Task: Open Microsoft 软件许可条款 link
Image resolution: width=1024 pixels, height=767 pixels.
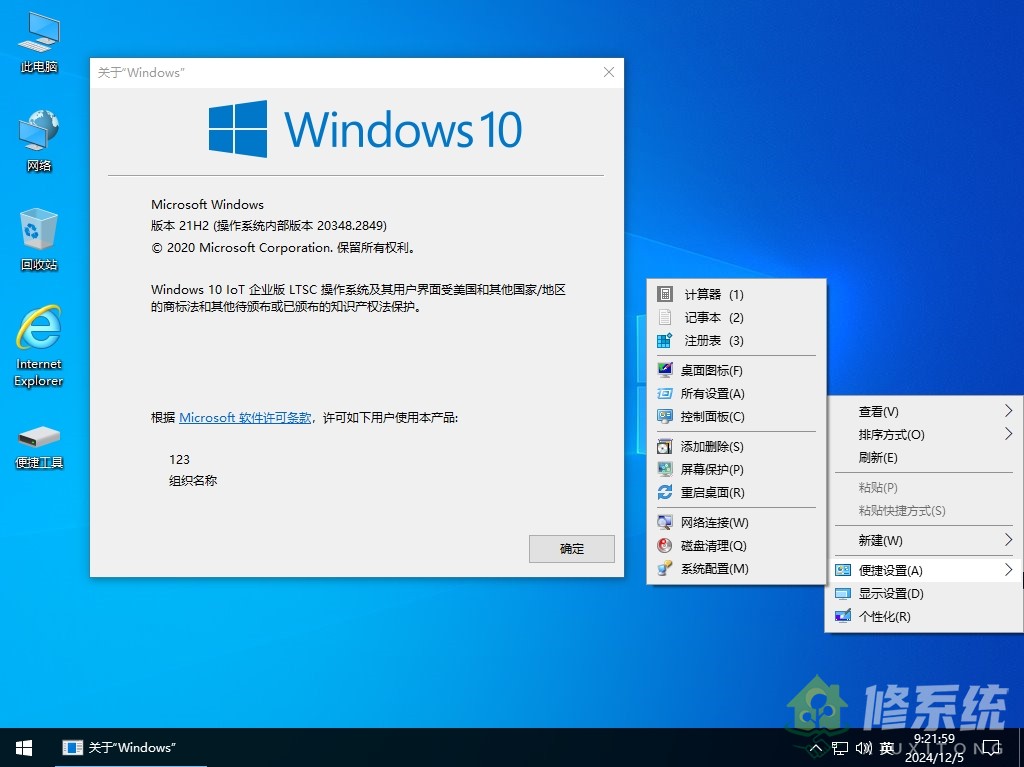Action: tap(245, 417)
